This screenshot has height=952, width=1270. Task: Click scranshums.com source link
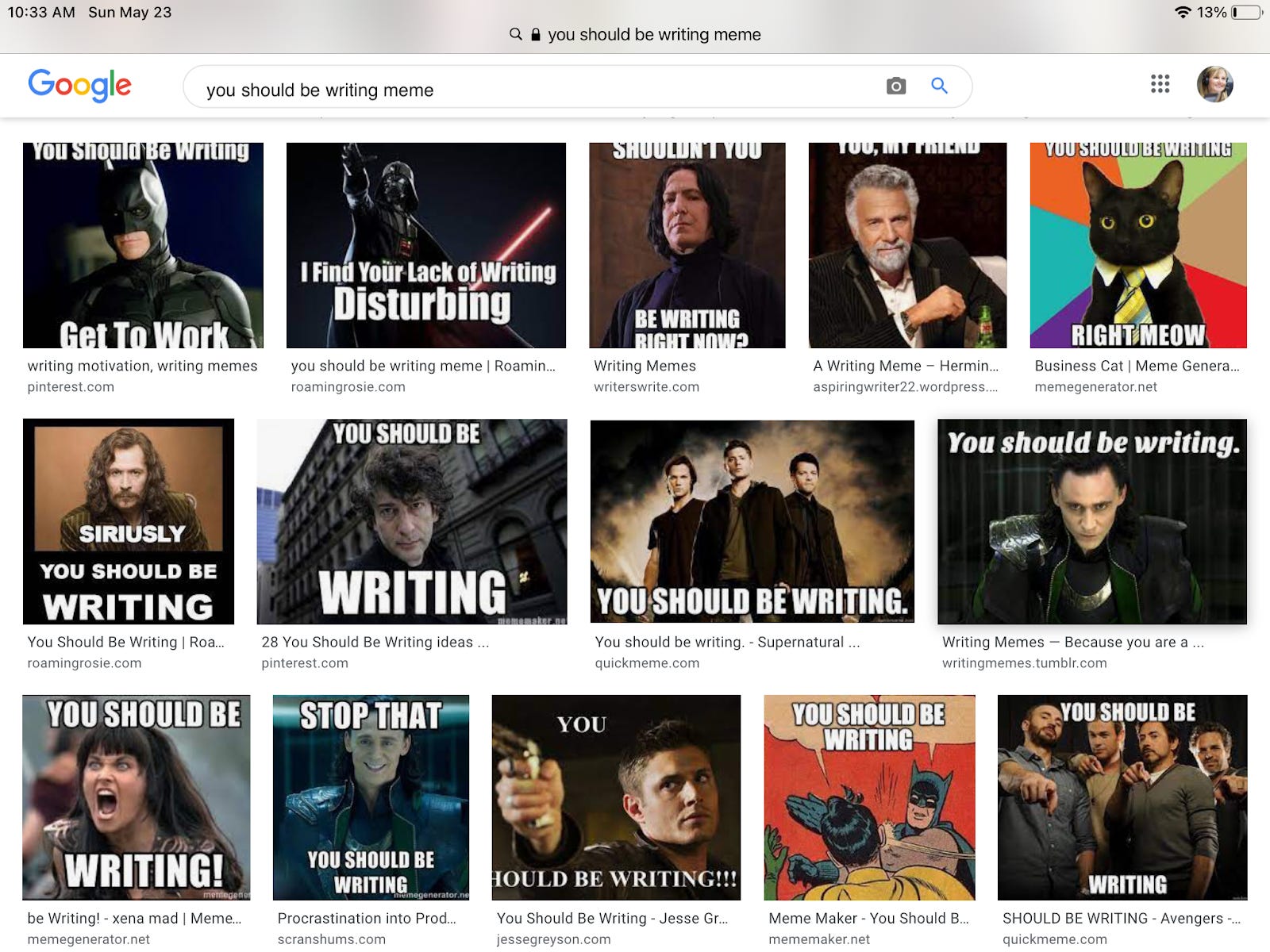point(331,939)
